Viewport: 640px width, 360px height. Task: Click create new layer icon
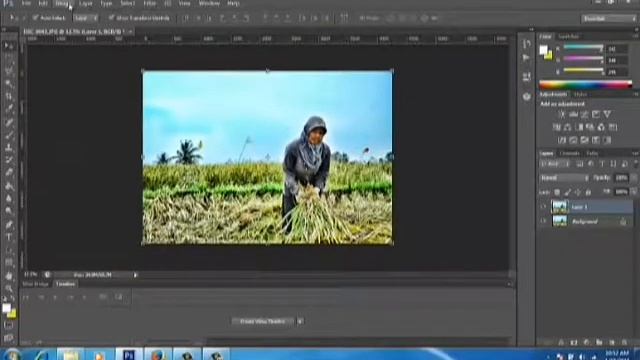tap(612, 342)
